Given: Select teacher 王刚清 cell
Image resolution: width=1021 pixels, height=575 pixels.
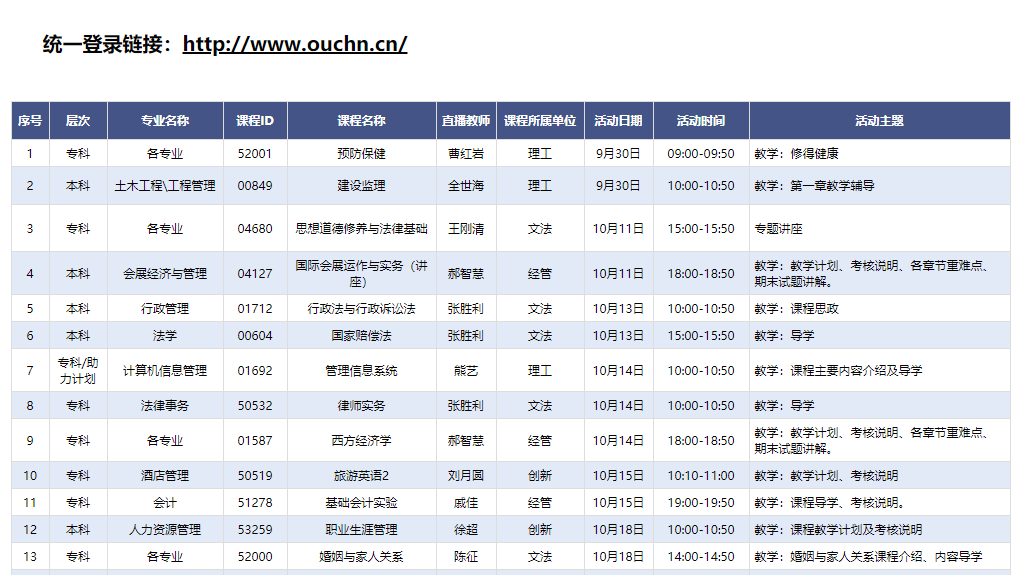Looking at the screenshot, I should (x=466, y=229).
